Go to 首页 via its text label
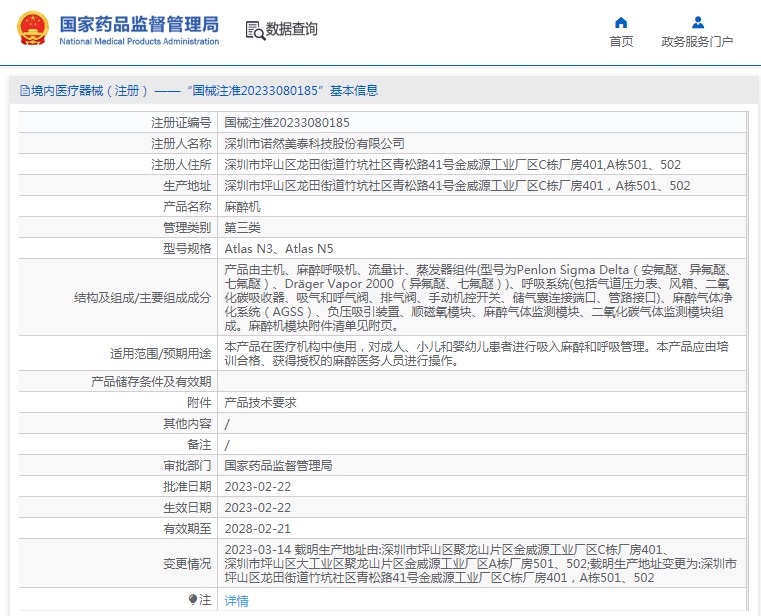This screenshot has width=761, height=616. [x=621, y=42]
